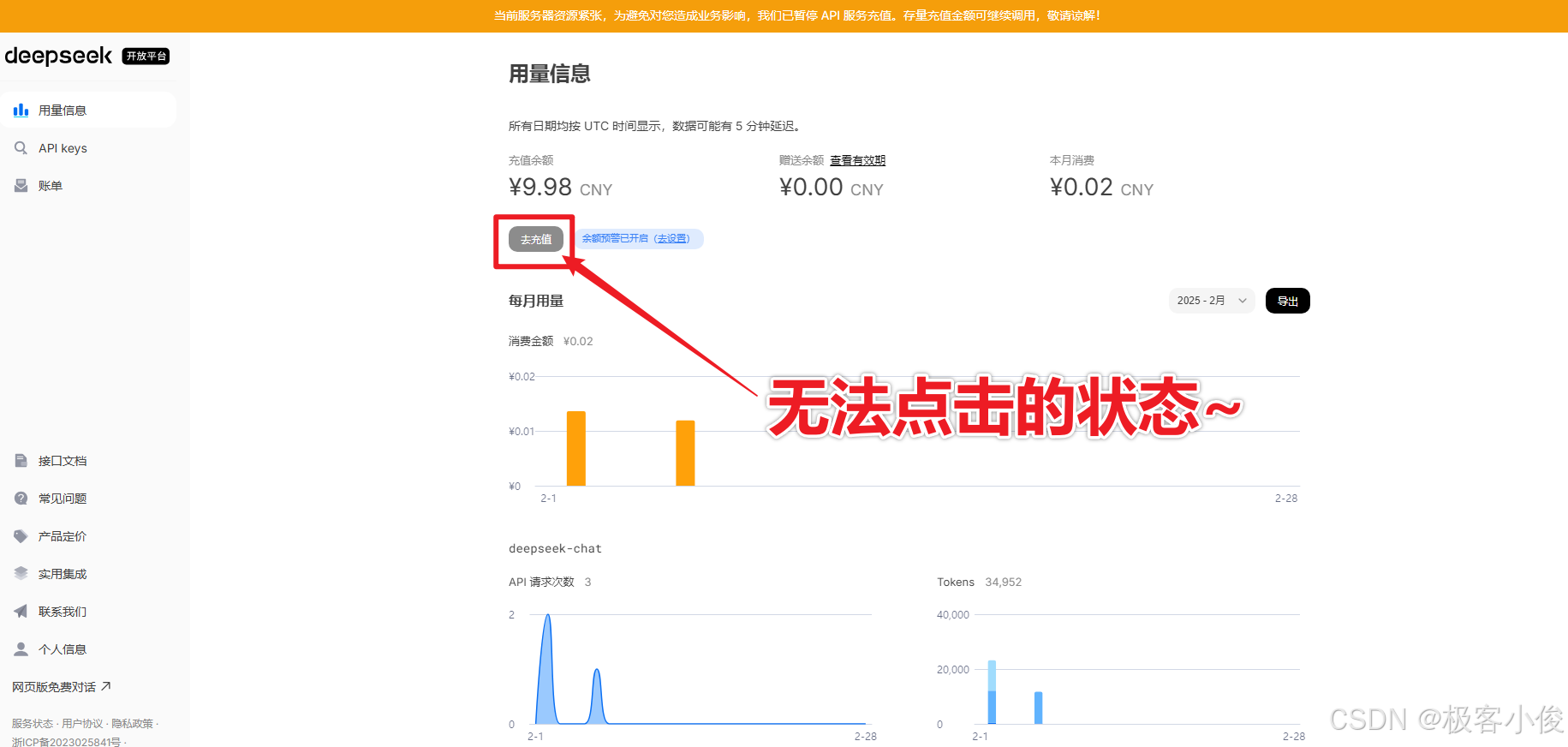Screen dimensions: 1568x747
Task: Click the ¥9.98 充值余额 amount
Action: (x=560, y=188)
